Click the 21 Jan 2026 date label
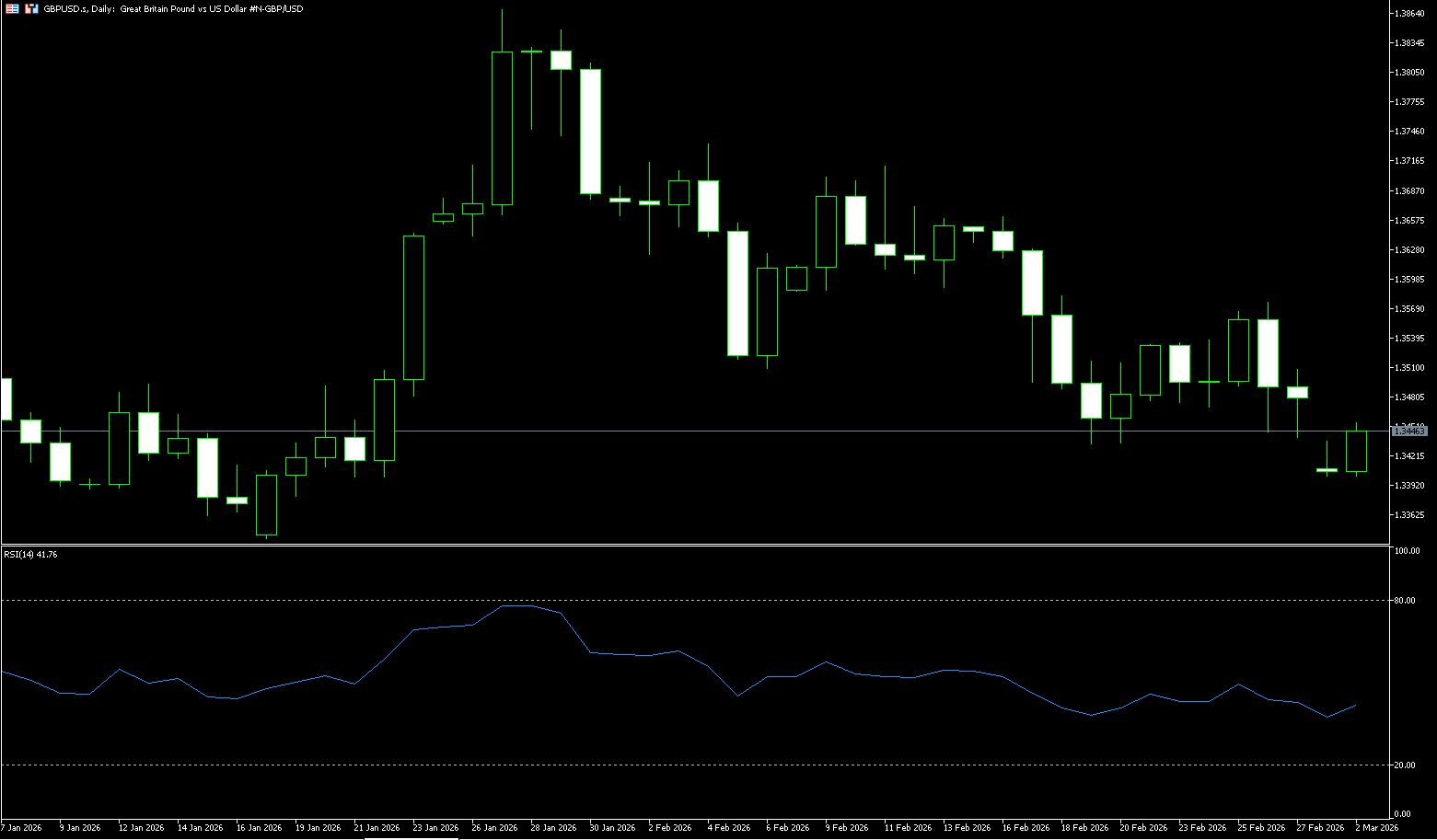 (x=377, y=828)
